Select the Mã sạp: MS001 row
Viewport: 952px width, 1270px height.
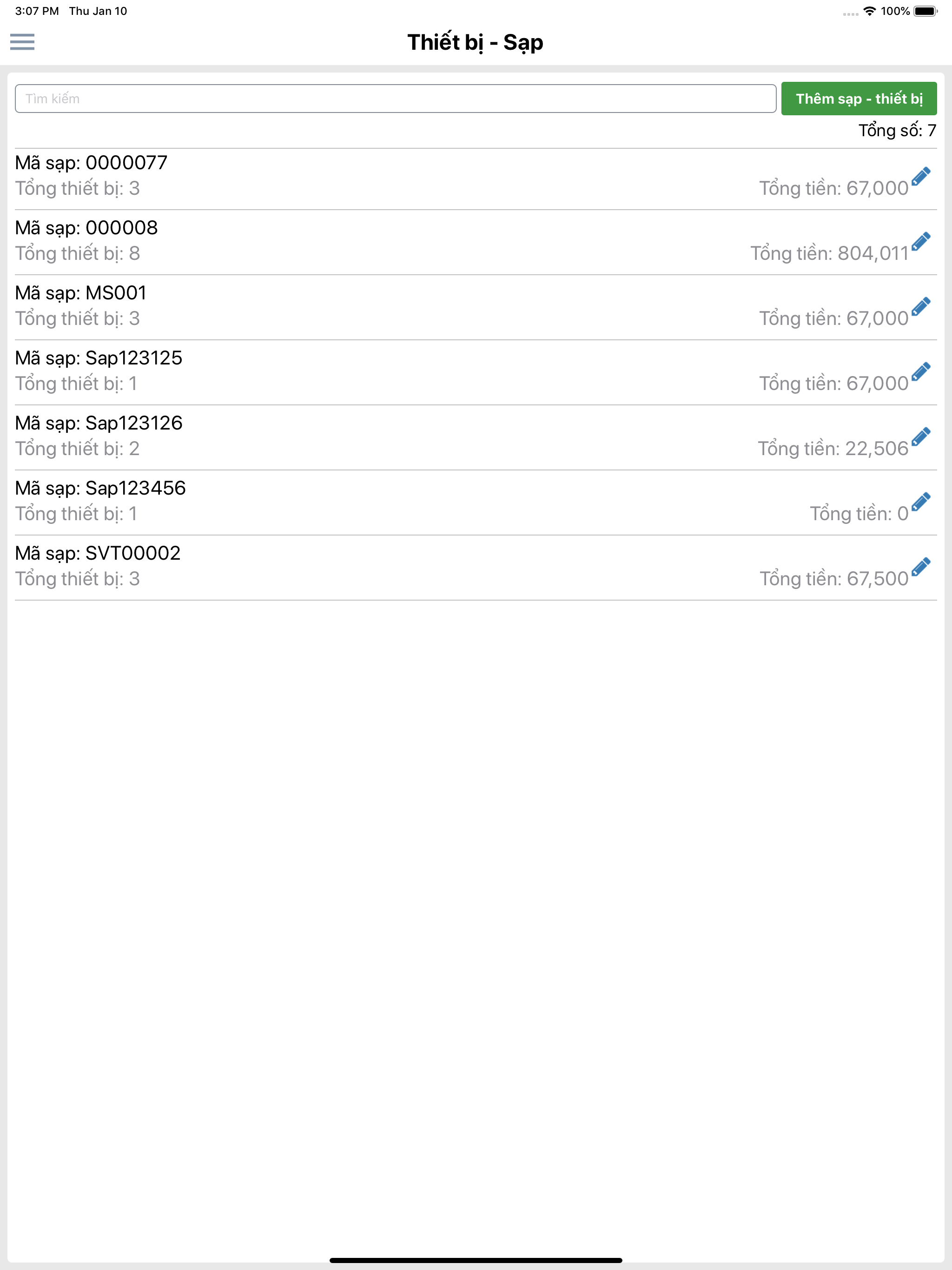coord(476,307)
